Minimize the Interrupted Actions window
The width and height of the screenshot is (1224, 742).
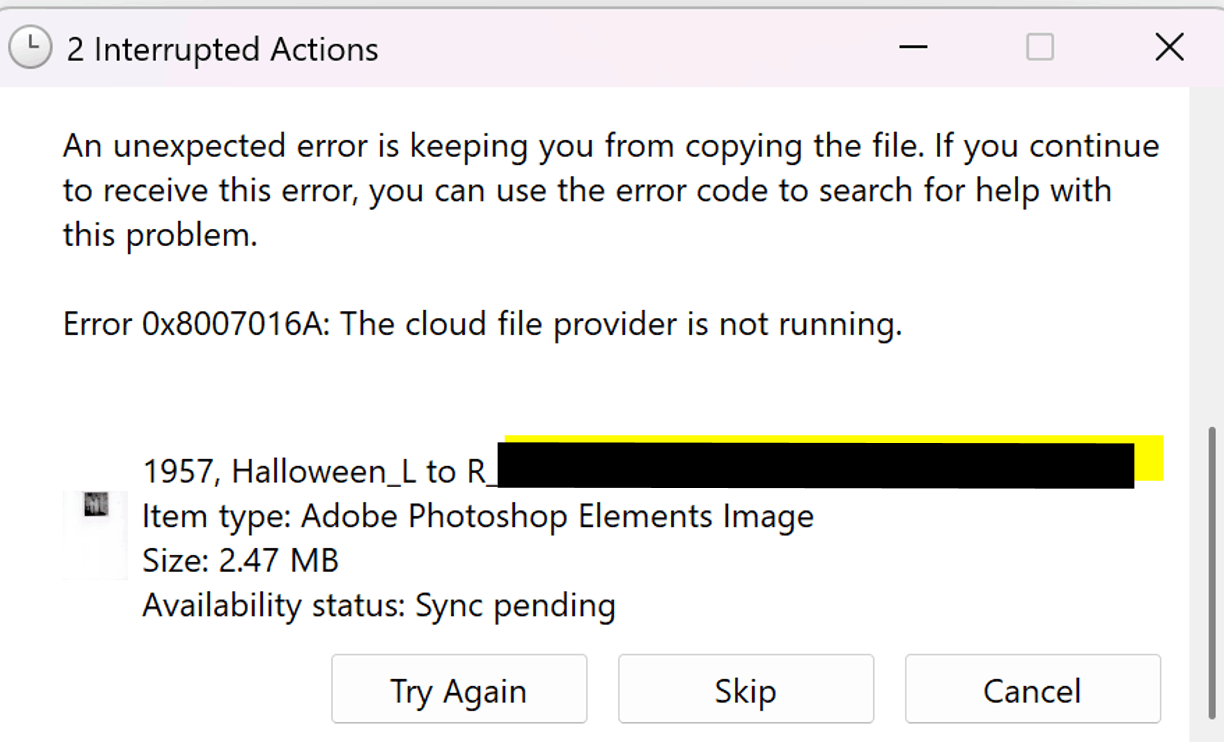[913, 47]
